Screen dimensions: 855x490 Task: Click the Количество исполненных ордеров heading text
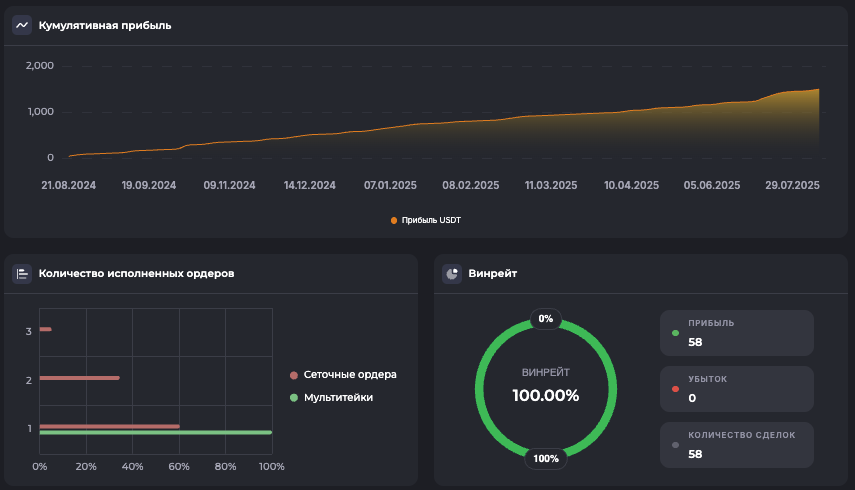point(136,273)
